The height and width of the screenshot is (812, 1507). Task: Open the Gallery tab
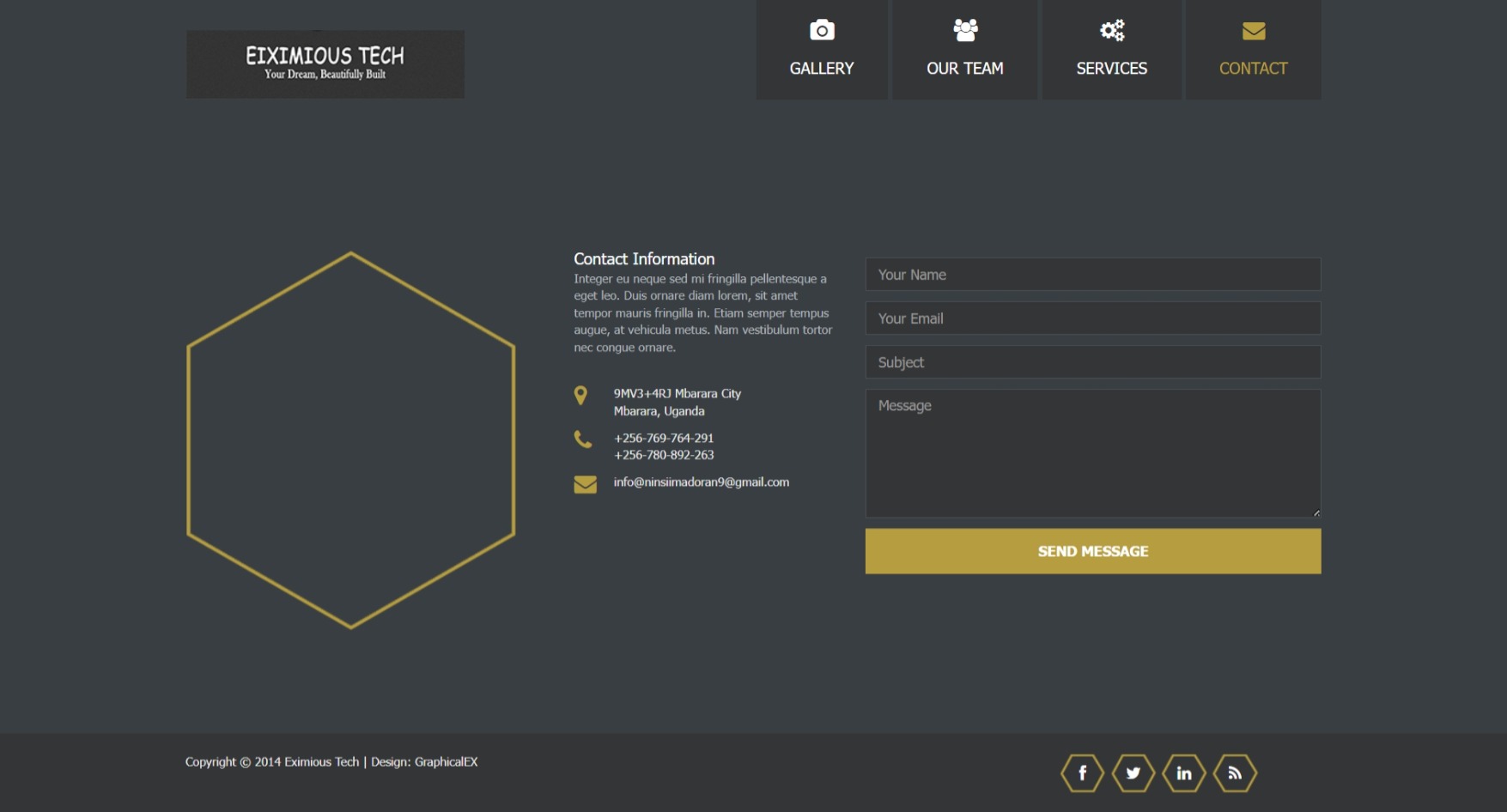821,68
